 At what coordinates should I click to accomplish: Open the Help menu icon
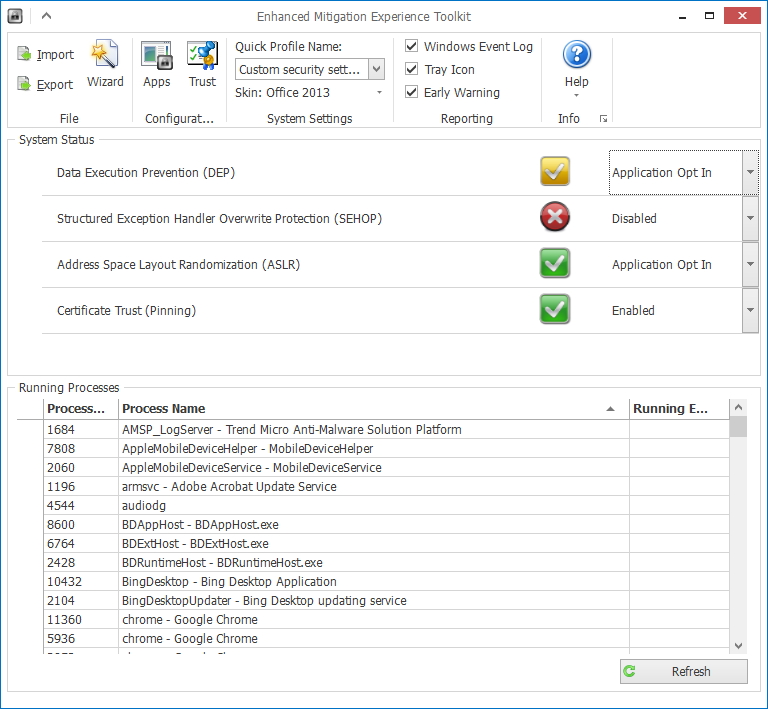[576, 54]
